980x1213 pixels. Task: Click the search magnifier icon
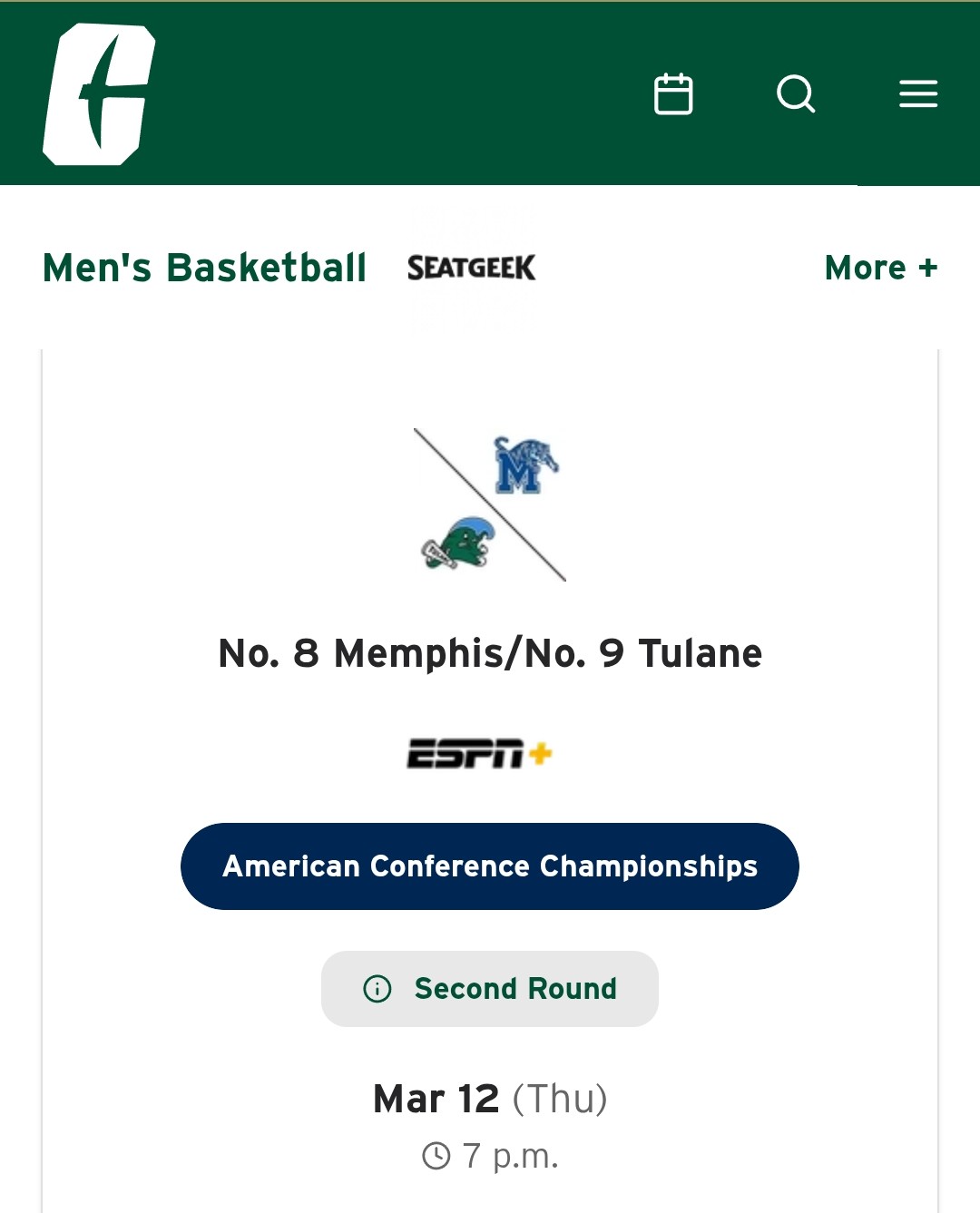(x=796, y=94)
